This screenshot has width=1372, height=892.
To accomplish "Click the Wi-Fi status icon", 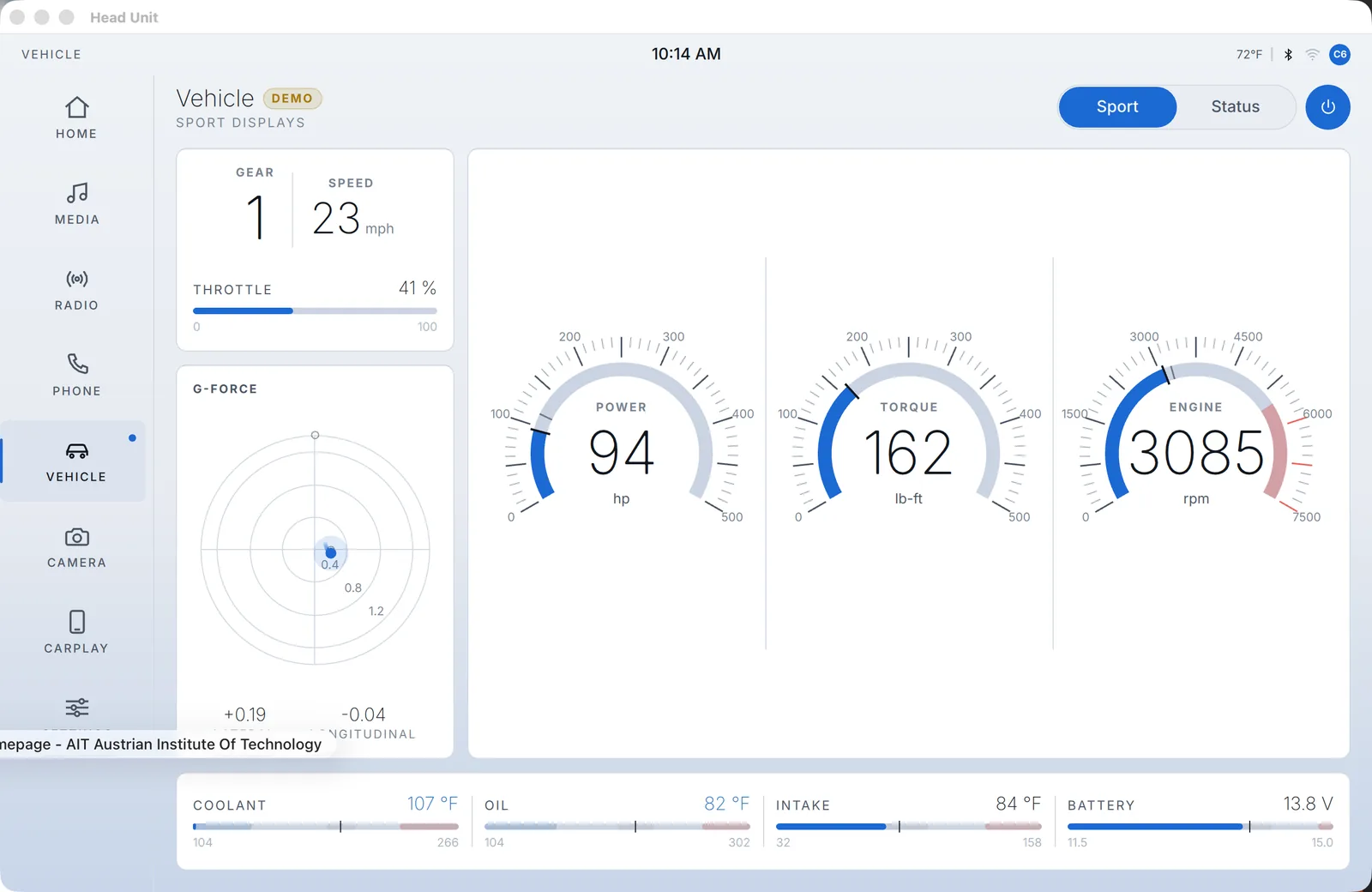I will (x=1312, y=54).
